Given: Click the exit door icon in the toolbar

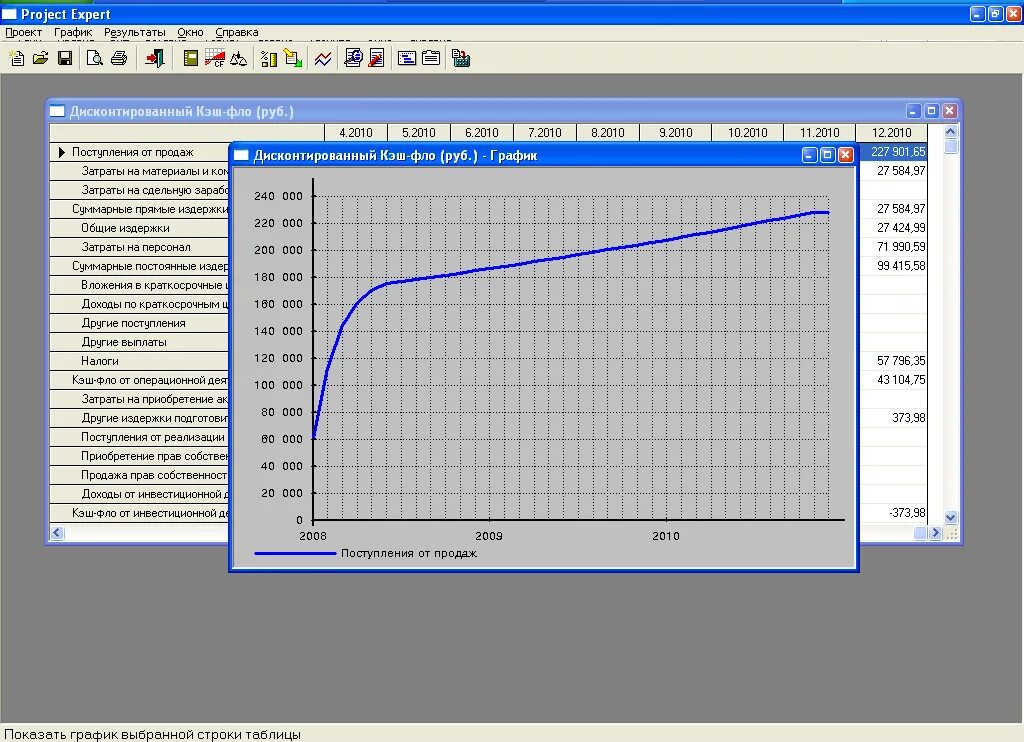Looking at the screenshot, I should 155,59.
